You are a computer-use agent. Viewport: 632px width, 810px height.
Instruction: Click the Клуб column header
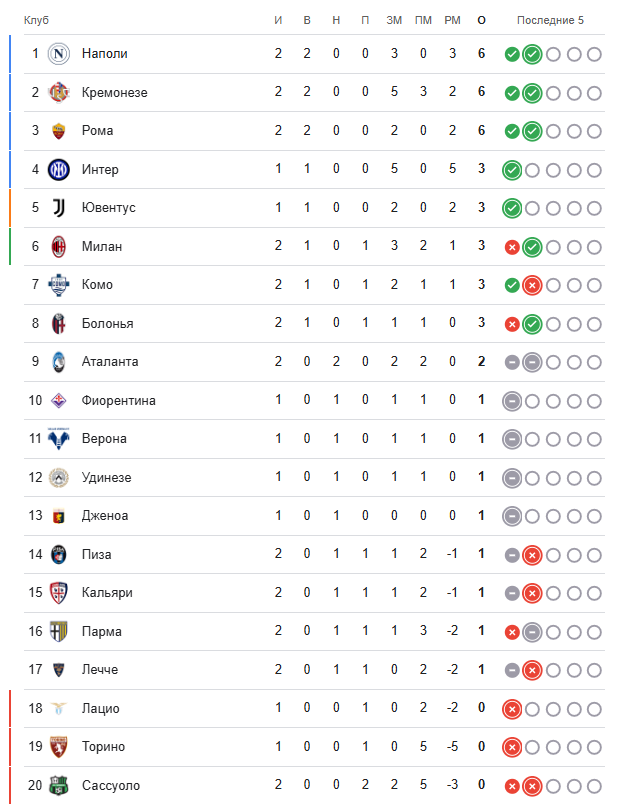click(36, 21)
